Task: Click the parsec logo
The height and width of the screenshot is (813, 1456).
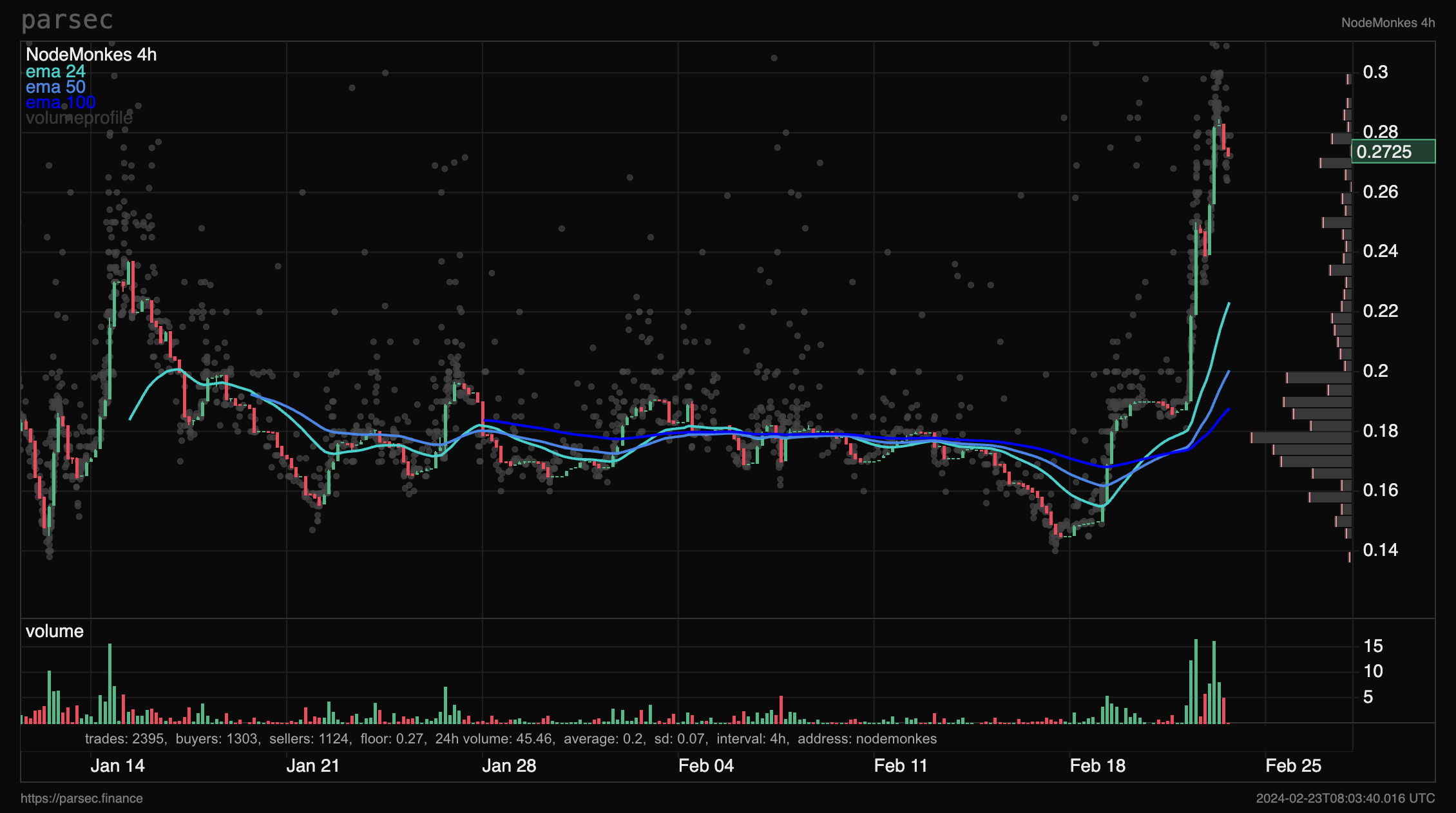Action: point(67,21)
